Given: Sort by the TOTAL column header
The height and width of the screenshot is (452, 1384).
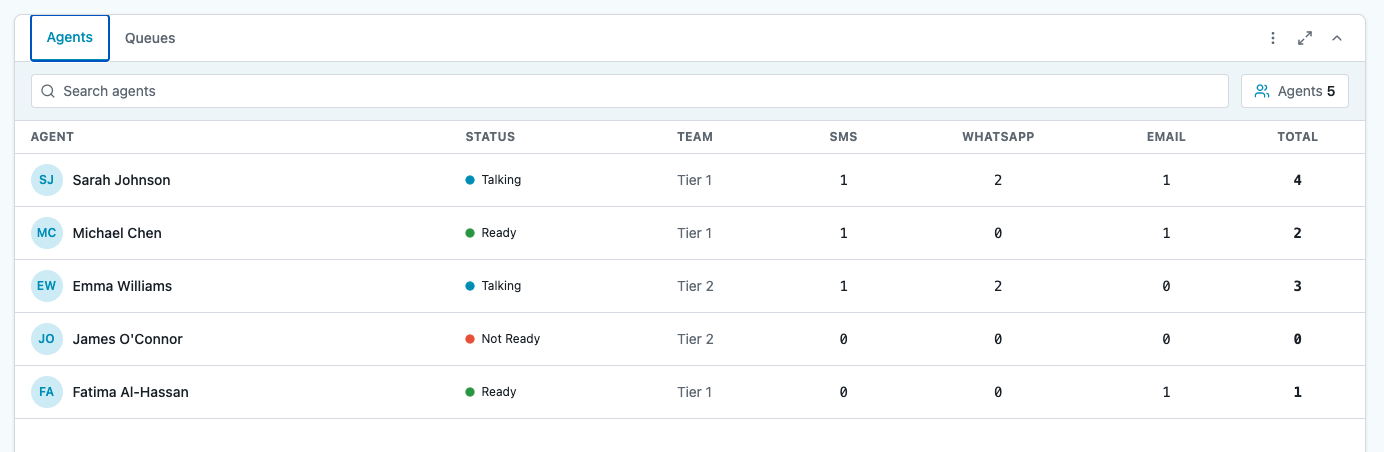Looking at the screenshot, I should (1298, 137).
